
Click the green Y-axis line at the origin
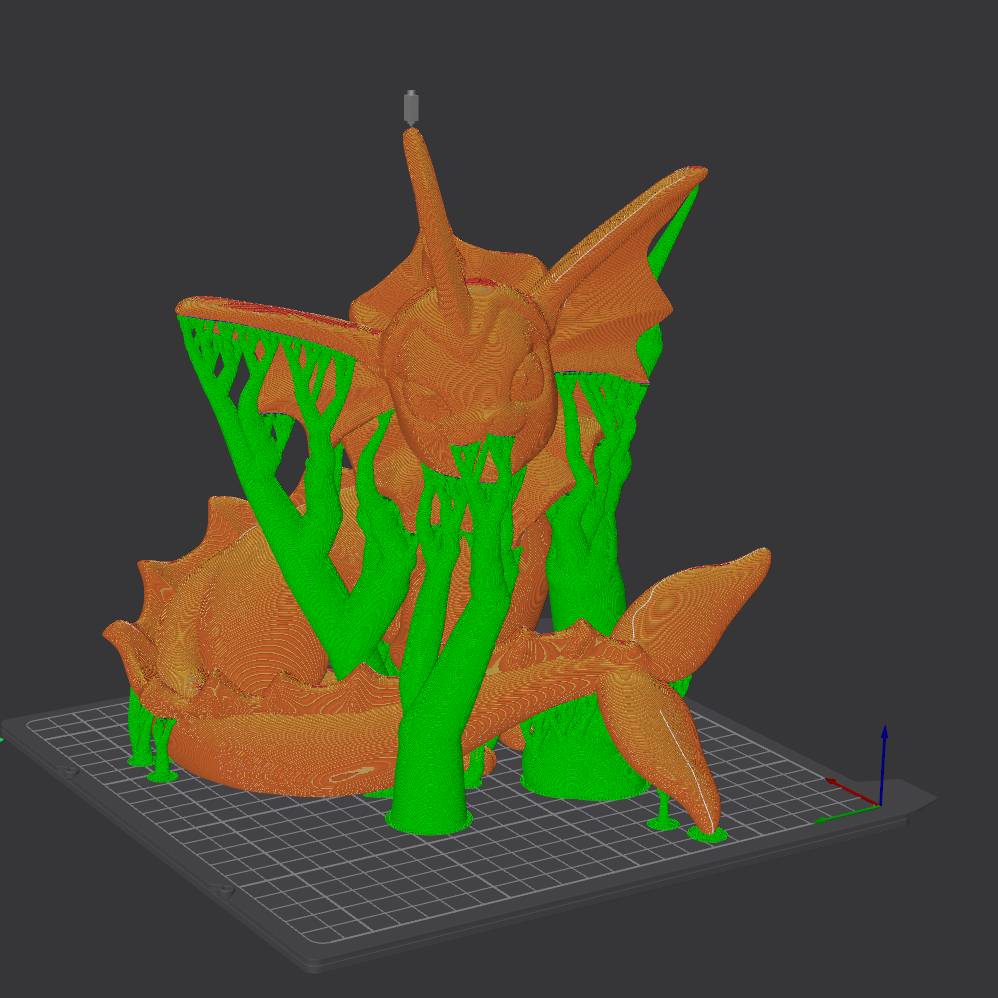pos(847,814)
